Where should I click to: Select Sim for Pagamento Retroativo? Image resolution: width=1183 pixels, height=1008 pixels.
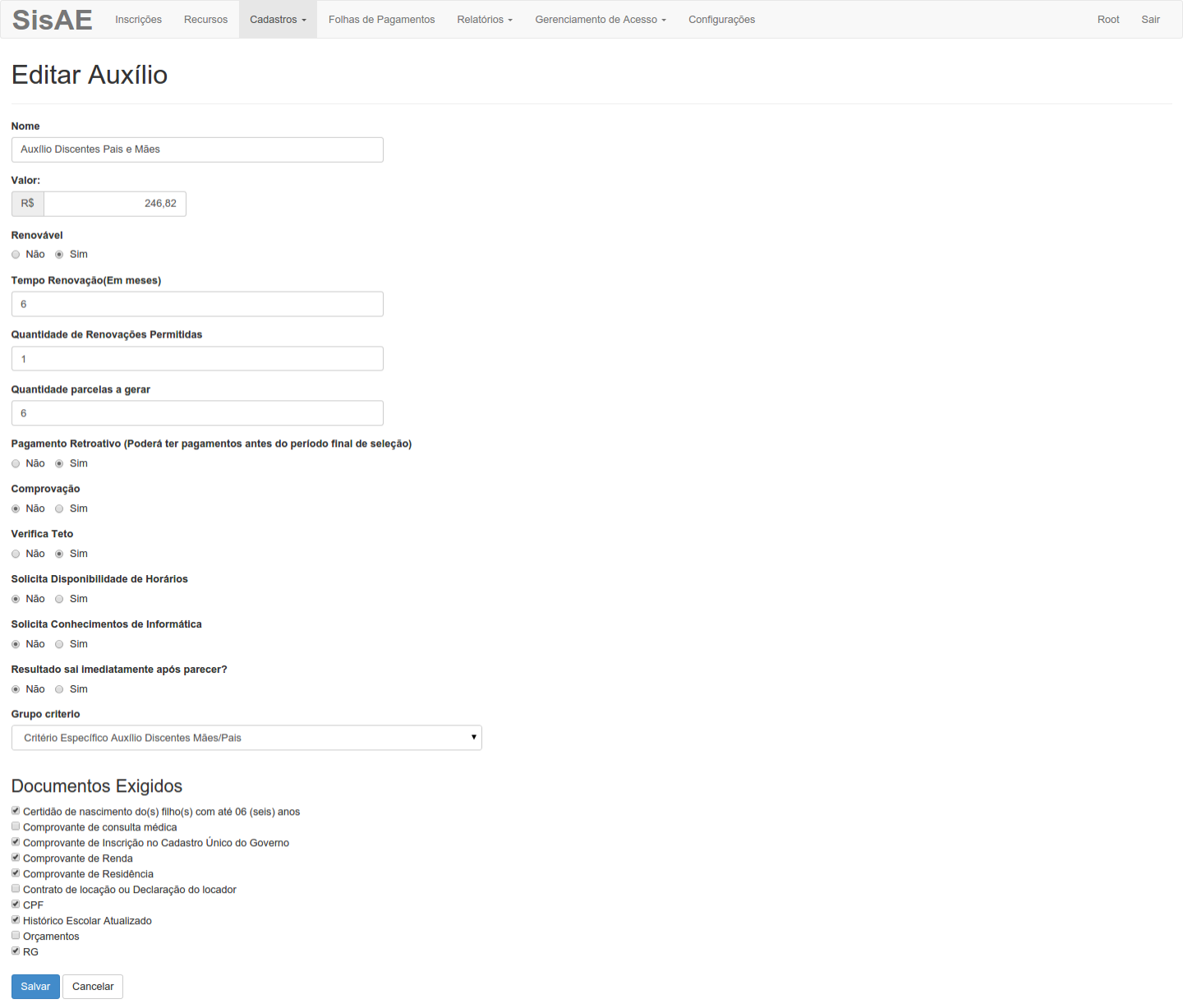[x=59, y=464]
